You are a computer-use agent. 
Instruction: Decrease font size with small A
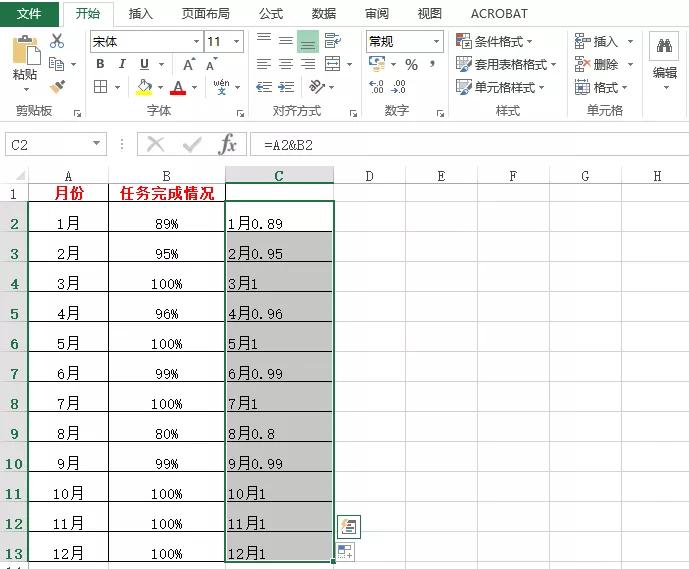(x=211, y=65)
